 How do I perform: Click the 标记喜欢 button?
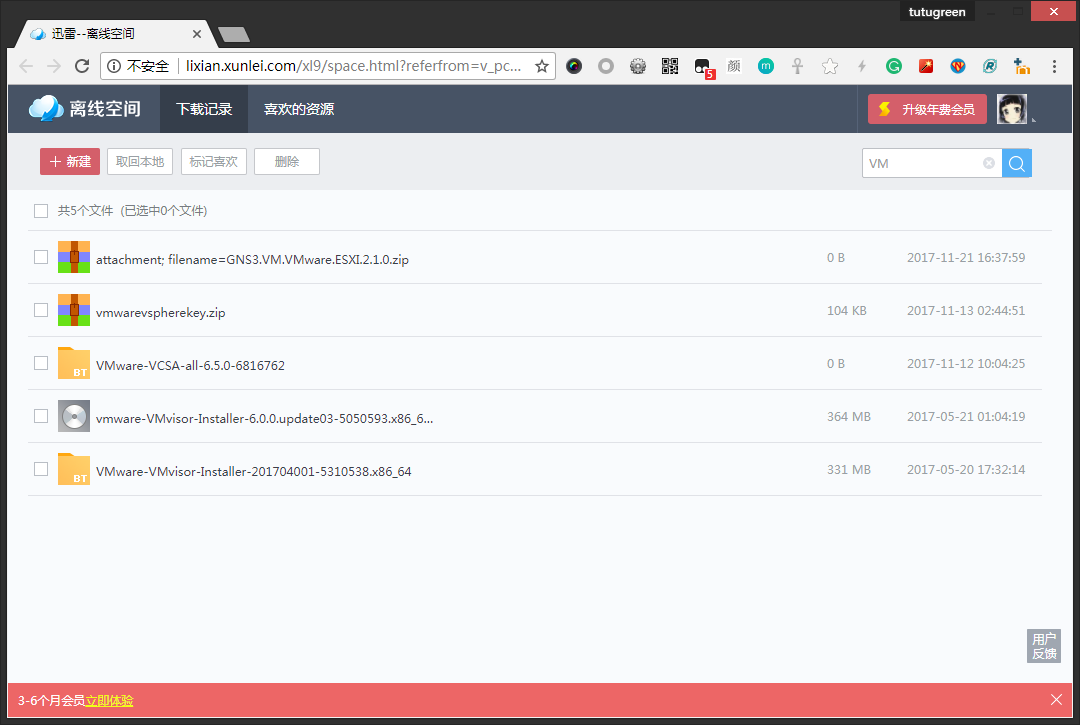214,162
